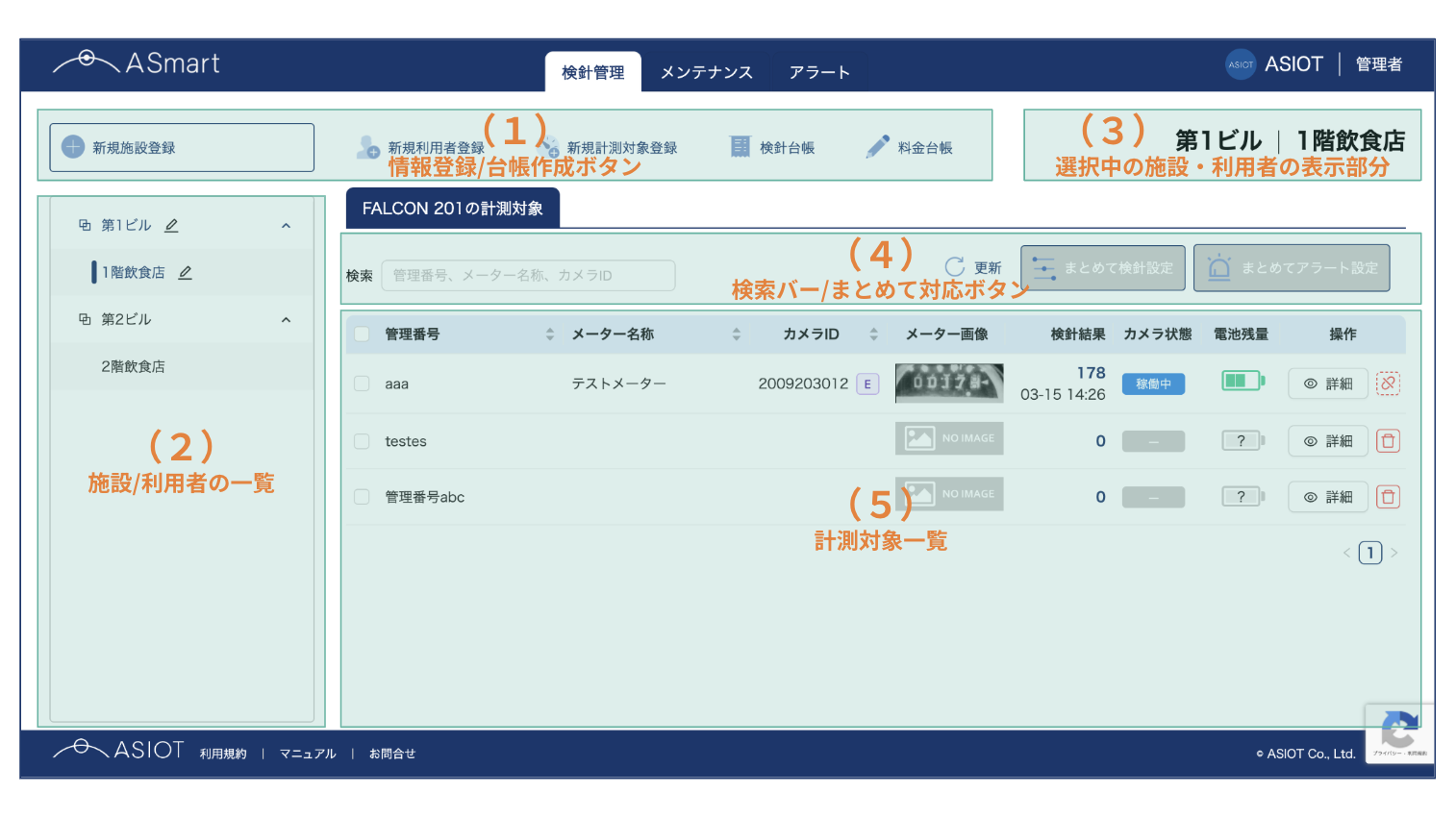Click the NO IMAGE thumbnail for 管理番号abc
This screenshot has width=1456, height=817.
point(949,493)
